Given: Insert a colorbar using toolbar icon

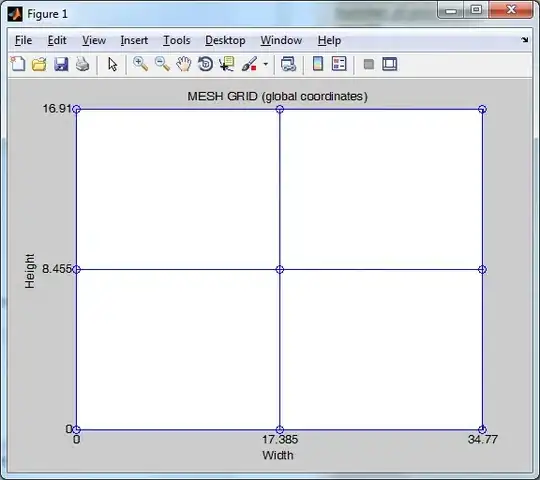Looking at the screenshot, I should click(x=318, y=64).
